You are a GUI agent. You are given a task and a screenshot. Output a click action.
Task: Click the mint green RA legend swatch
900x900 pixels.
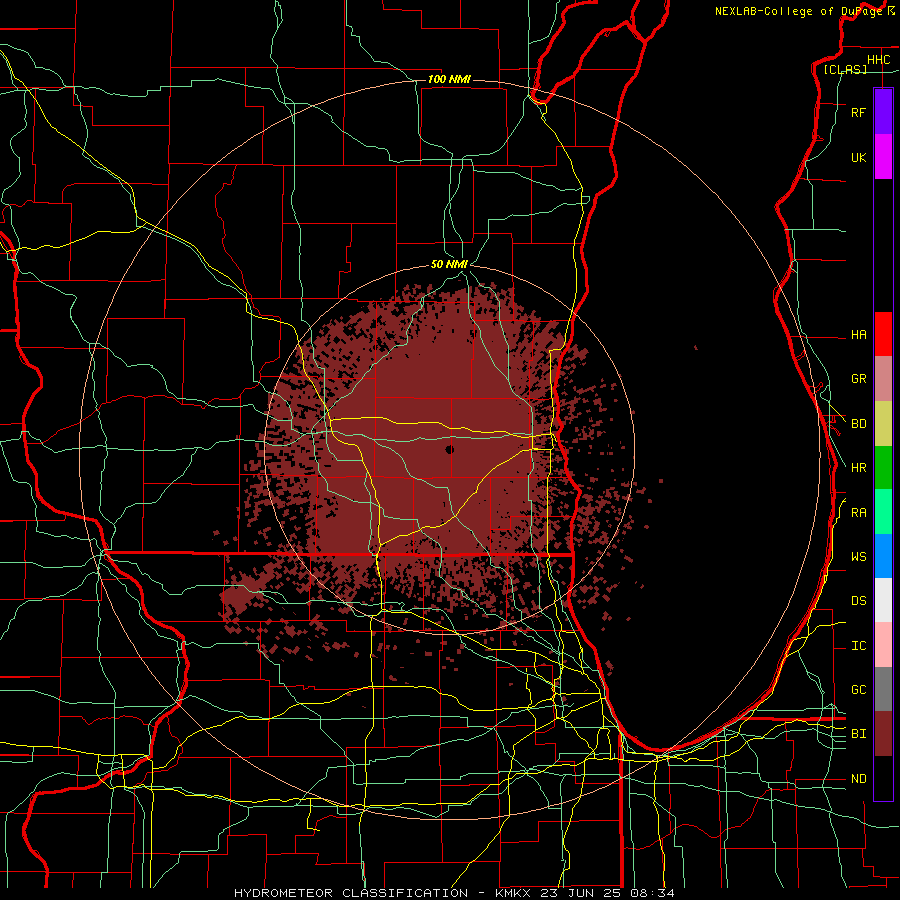(x=883, y=512)
